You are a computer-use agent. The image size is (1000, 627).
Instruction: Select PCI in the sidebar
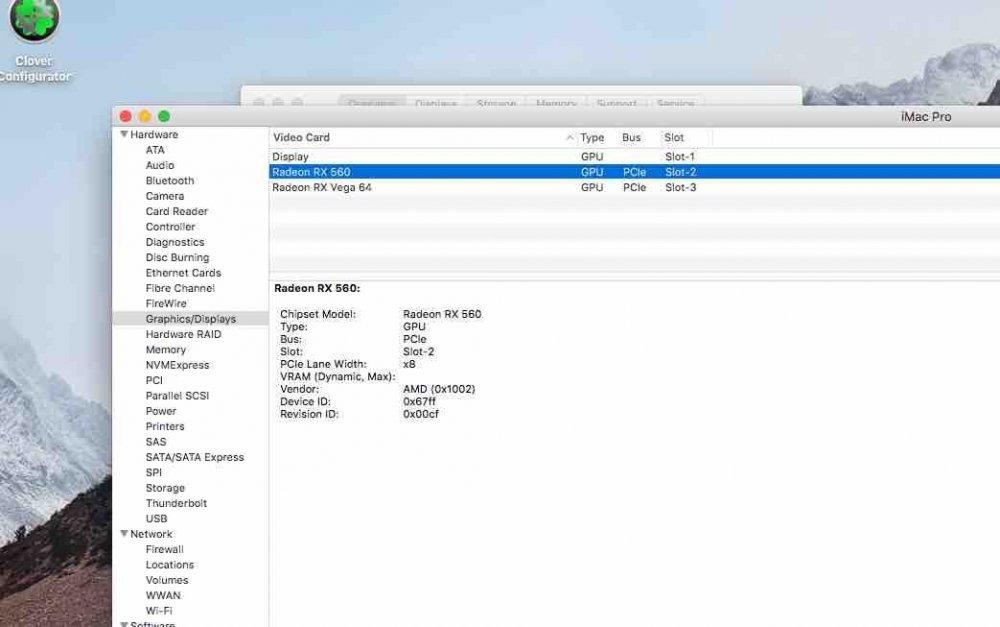click(x=154, y=380)
